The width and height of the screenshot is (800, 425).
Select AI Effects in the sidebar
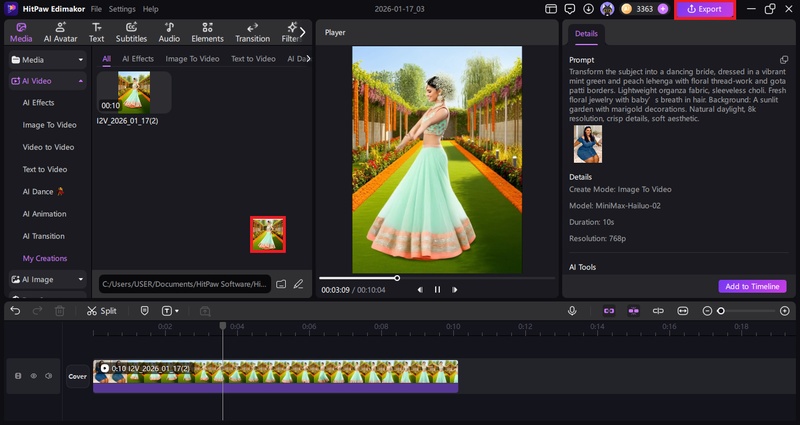pyautogui.click(x=38, y=103)
